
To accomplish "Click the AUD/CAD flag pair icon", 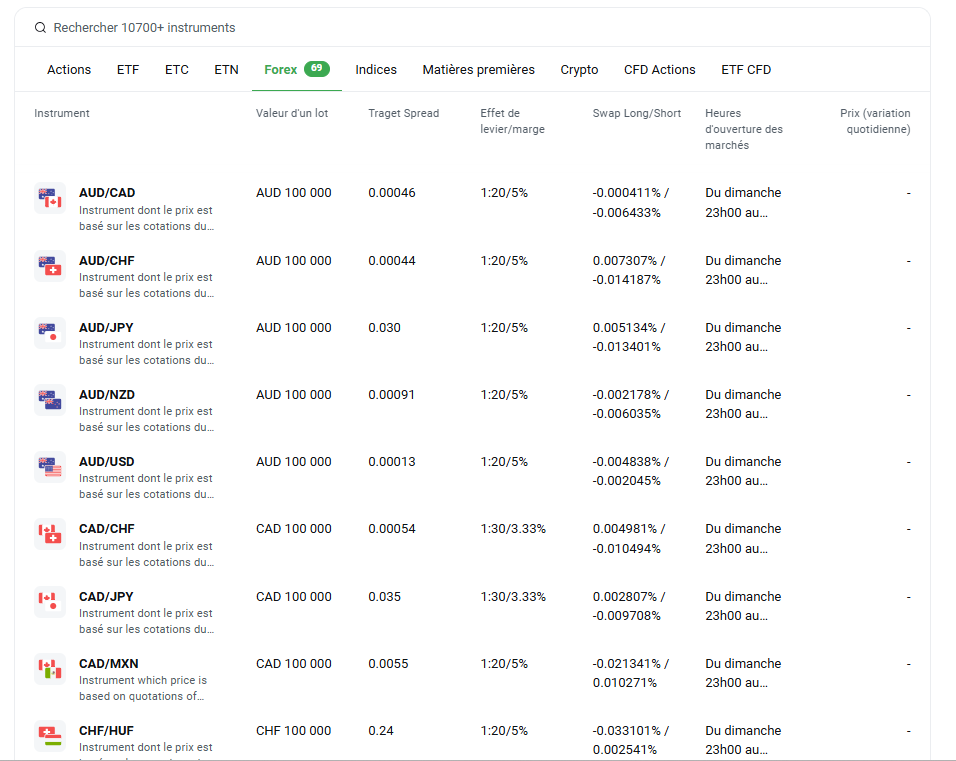I will tap(50, 198).
